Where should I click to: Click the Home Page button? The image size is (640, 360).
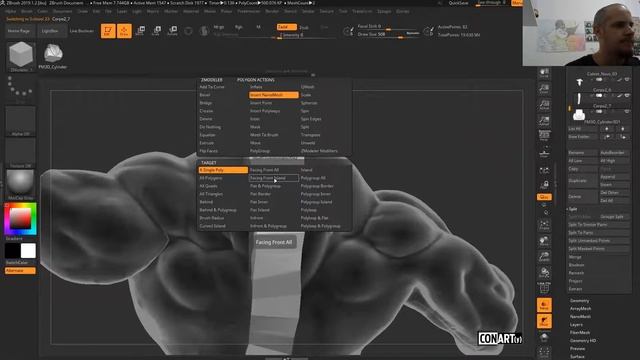19,31
